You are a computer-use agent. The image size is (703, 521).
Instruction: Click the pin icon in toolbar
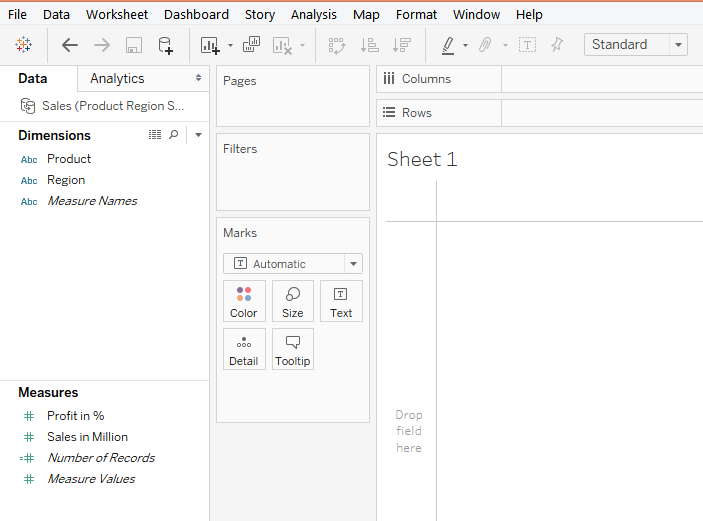pyautogui.click(x=557, y=45)
